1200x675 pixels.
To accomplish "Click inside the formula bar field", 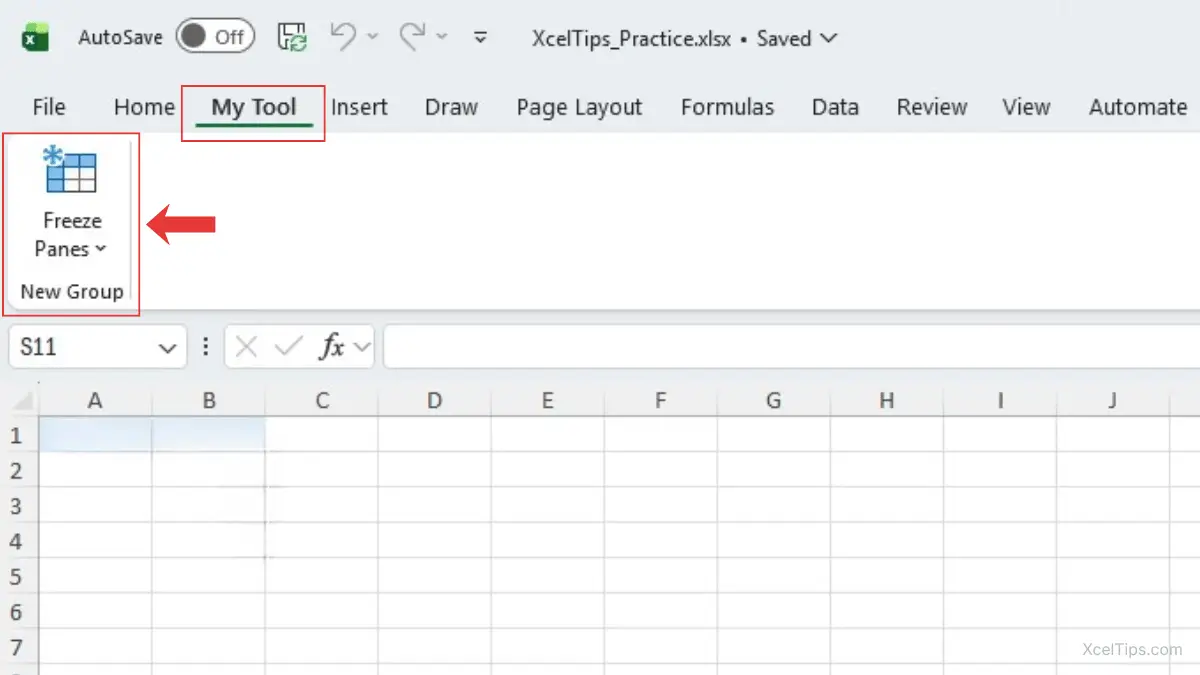I will pos(790,347).
